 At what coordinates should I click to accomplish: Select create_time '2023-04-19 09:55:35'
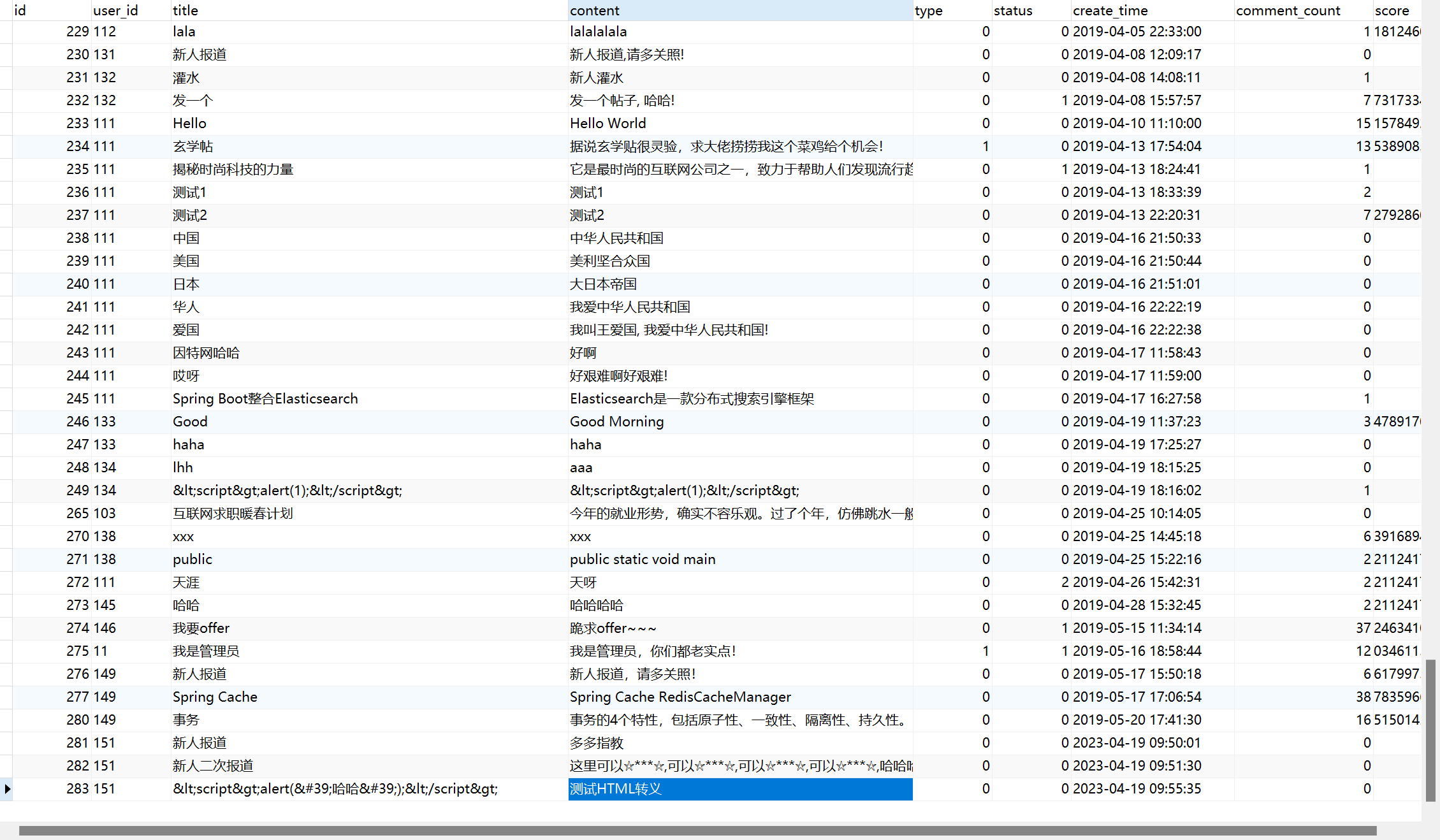tap(1153, 789)
